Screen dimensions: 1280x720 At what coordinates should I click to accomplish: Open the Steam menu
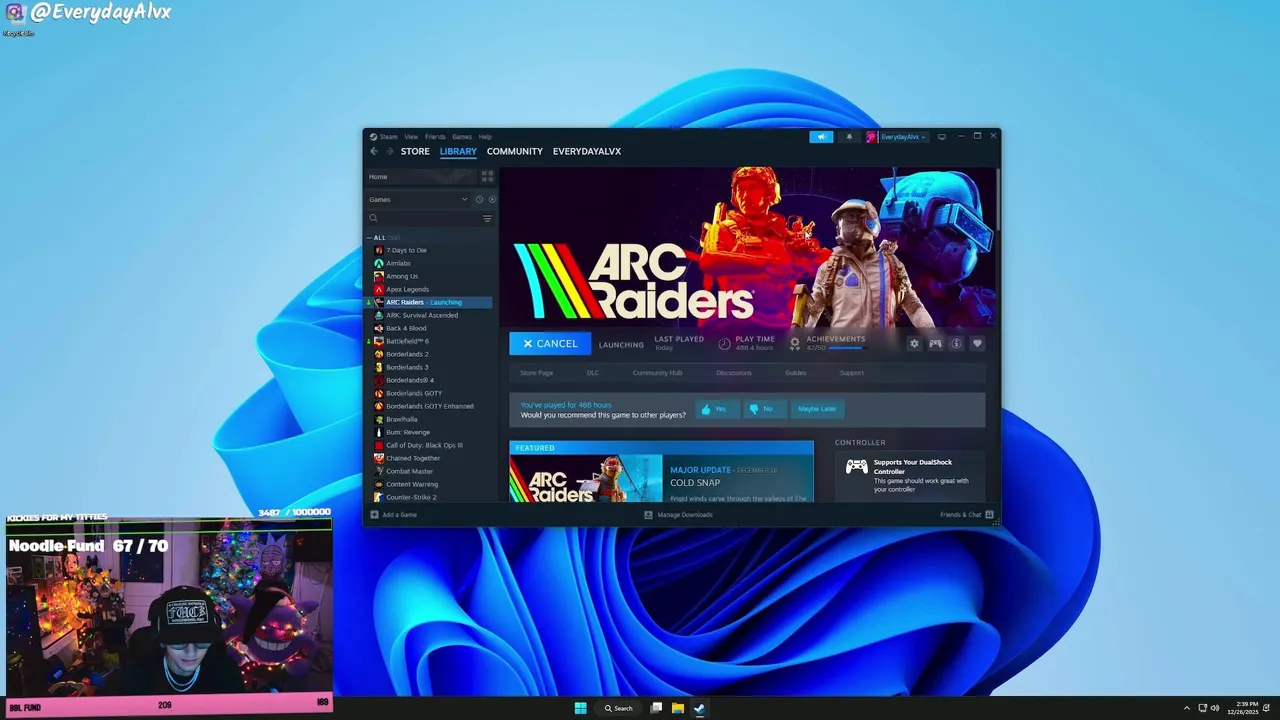click(383, 137)
